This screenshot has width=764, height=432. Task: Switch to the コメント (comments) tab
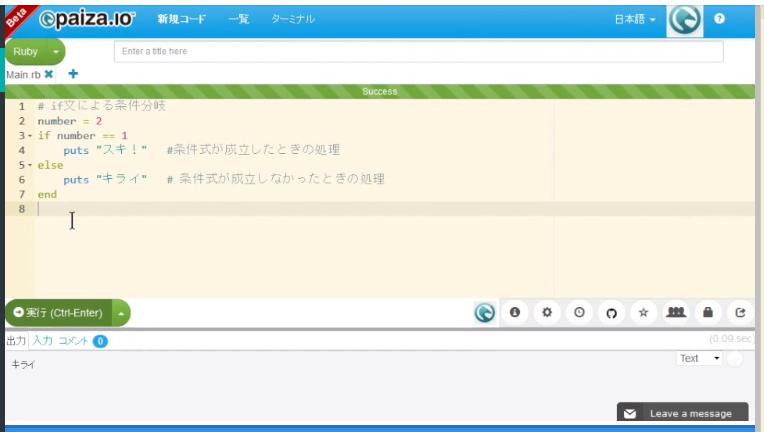tap(73, 340)
